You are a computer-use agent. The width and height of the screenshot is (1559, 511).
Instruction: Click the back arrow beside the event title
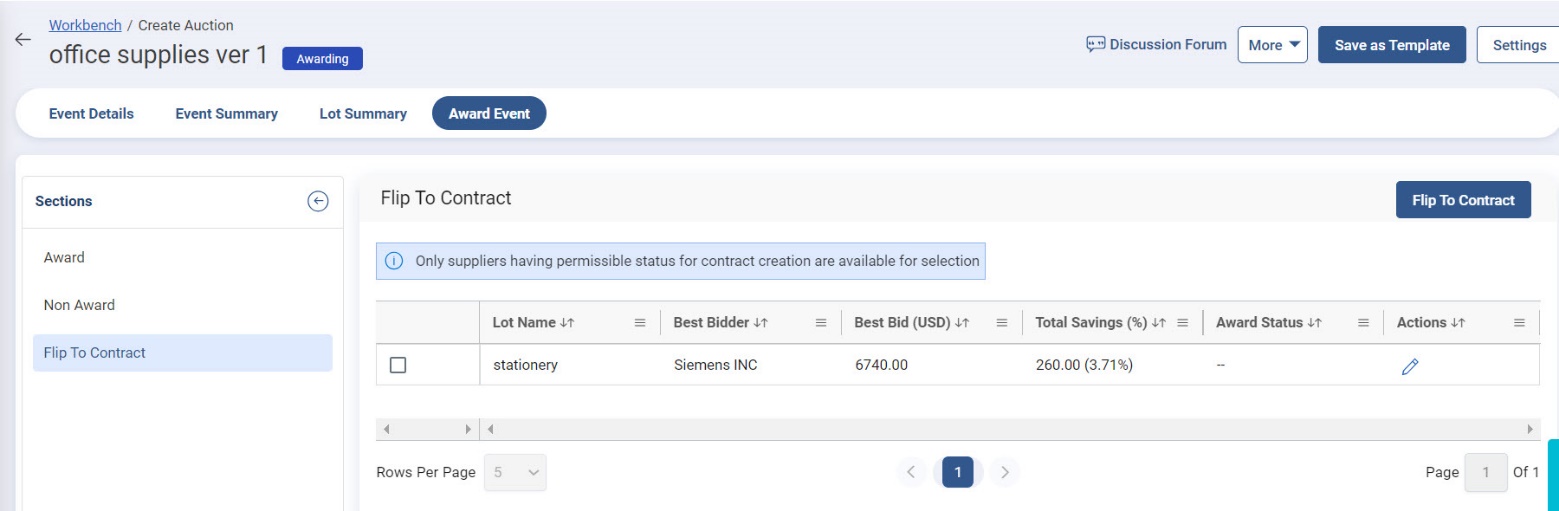[x=22, y=40]
